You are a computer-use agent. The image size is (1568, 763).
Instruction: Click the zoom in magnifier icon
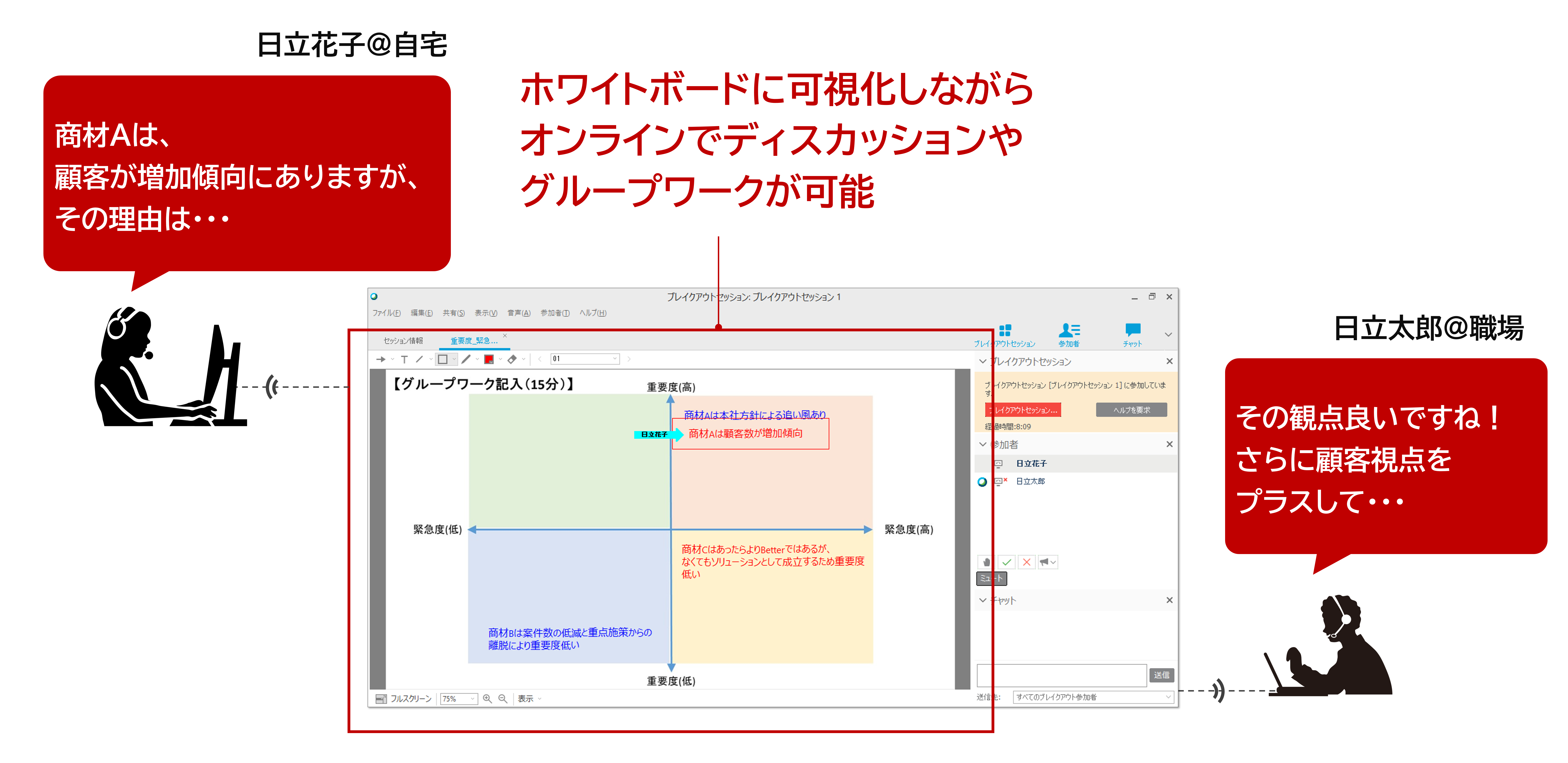487,698
